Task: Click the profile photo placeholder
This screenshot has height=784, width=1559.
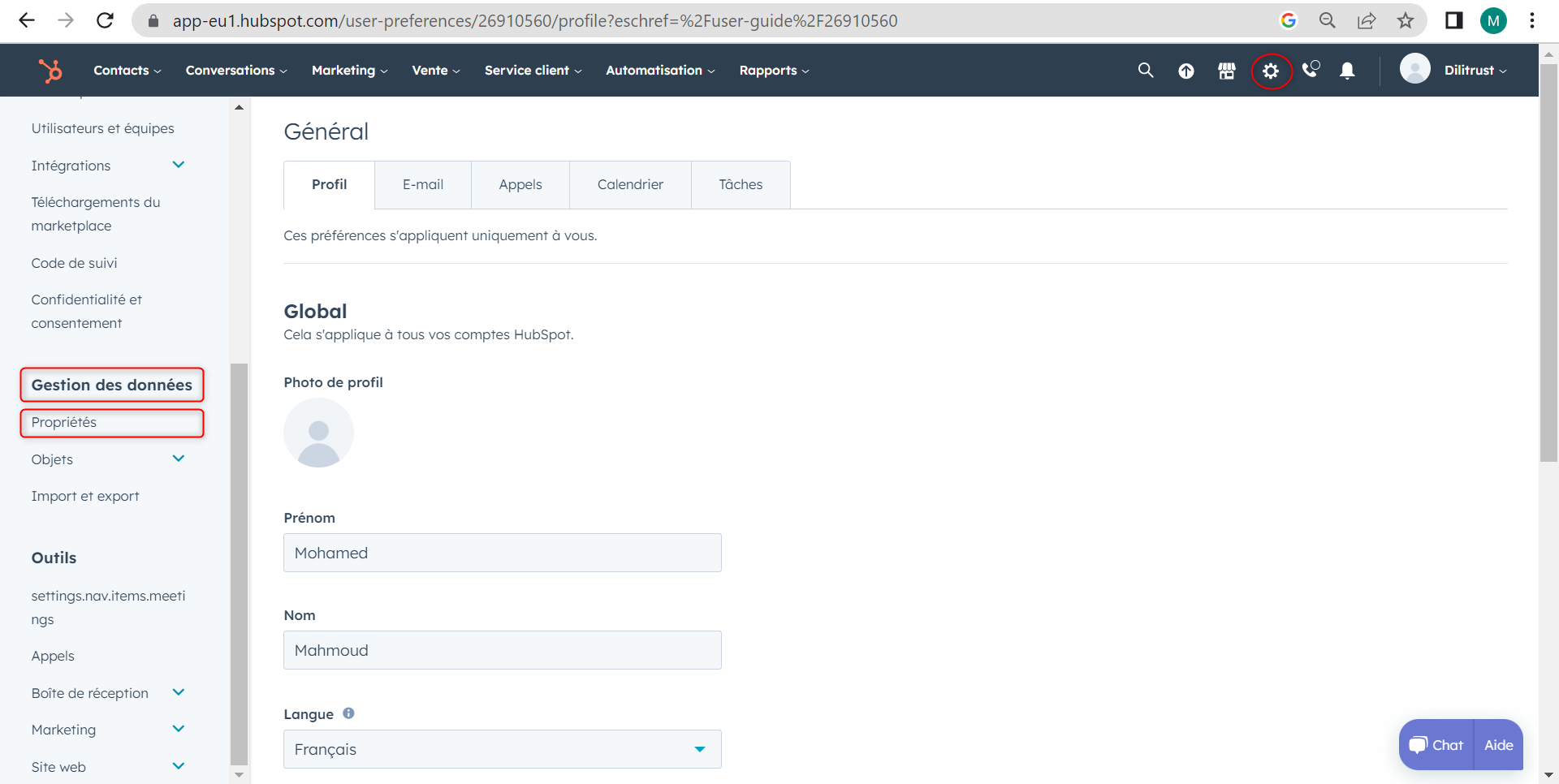Action: pos(318,433)
